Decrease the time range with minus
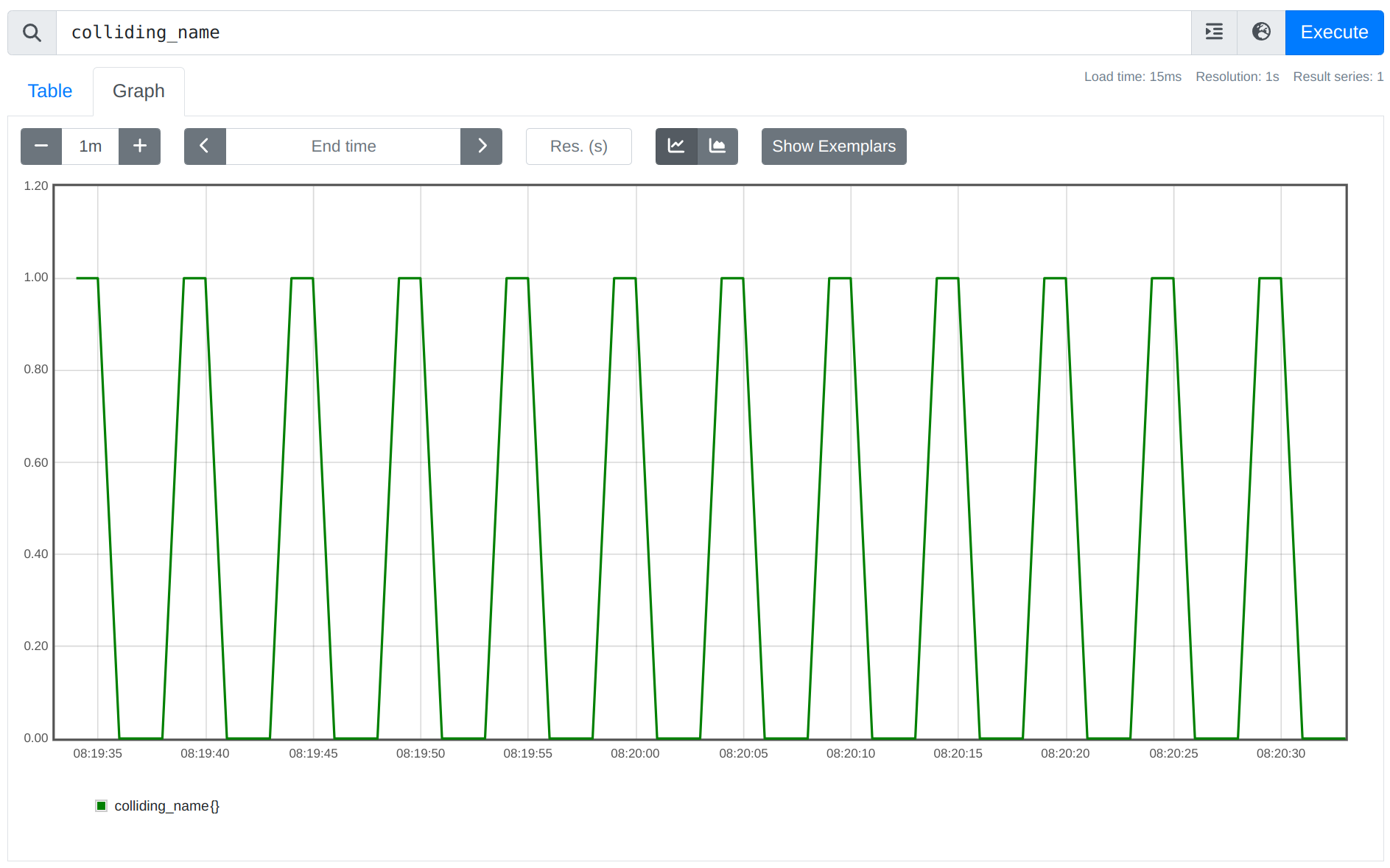This screenshot has width=1390, height=868. coord(41,147)
